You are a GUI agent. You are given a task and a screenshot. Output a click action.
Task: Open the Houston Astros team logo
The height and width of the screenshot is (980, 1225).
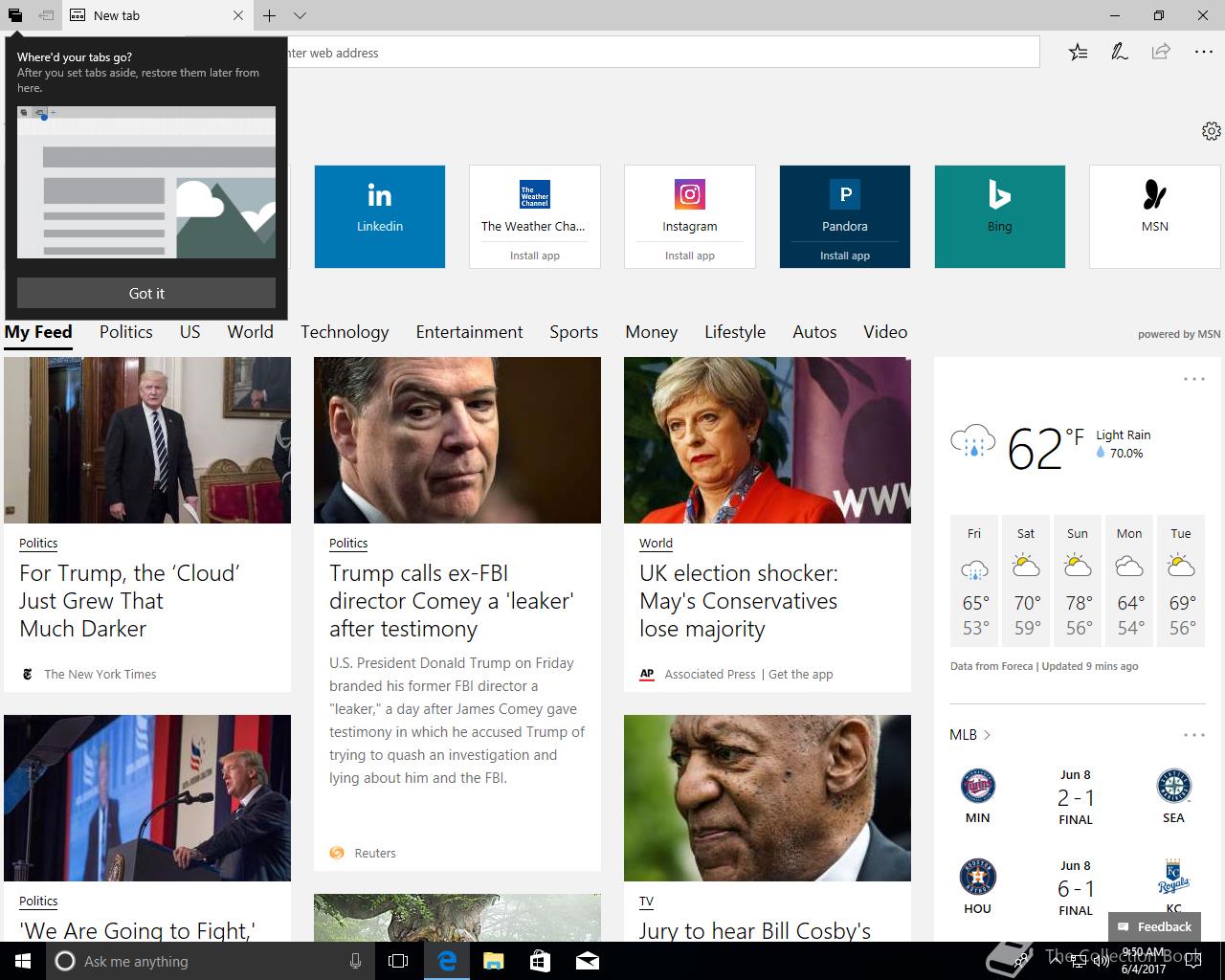pos(978,878)
